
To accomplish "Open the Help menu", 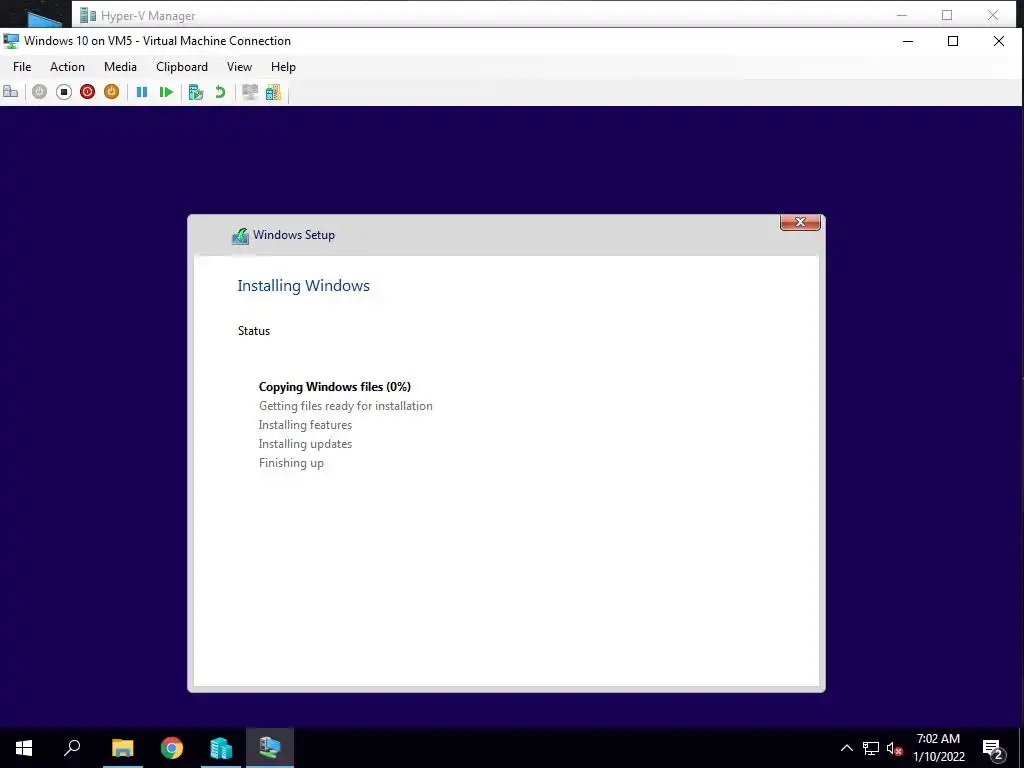I will pyautogui.click(x=283, y=67).
